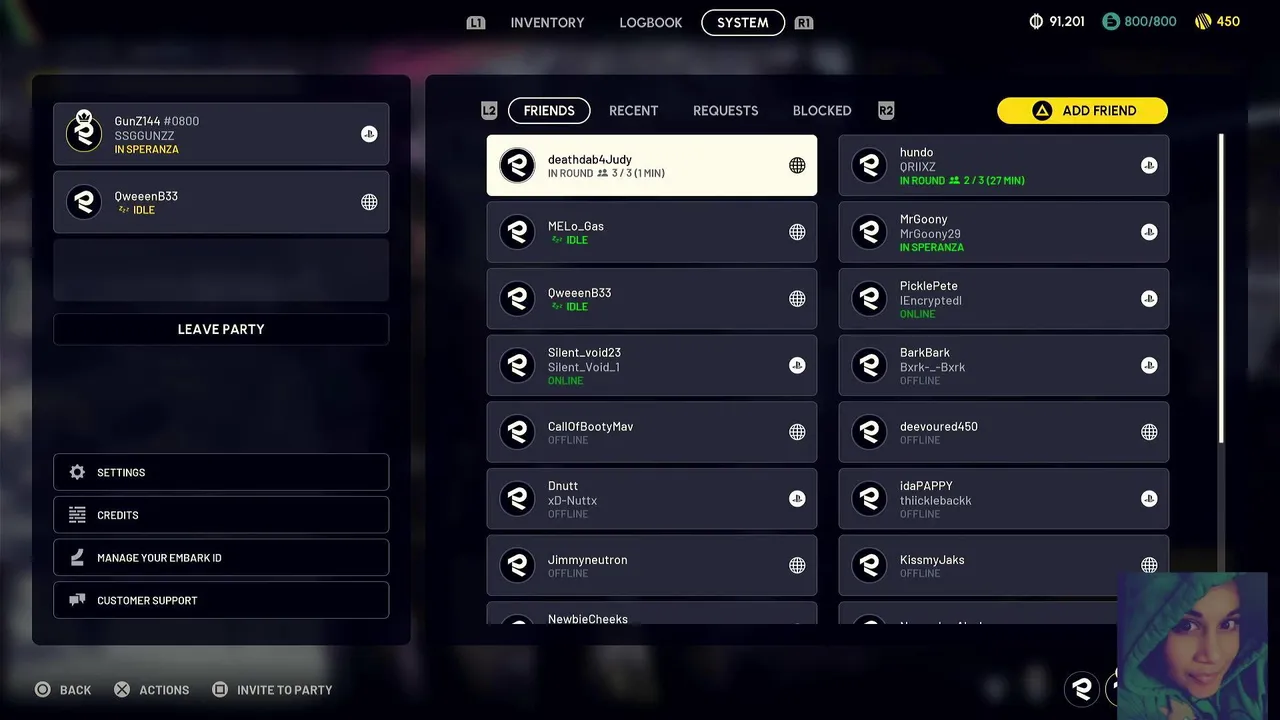Click the Leave Party button
The width and height of the screenshot is (1280, 720).
click(221, 329)
